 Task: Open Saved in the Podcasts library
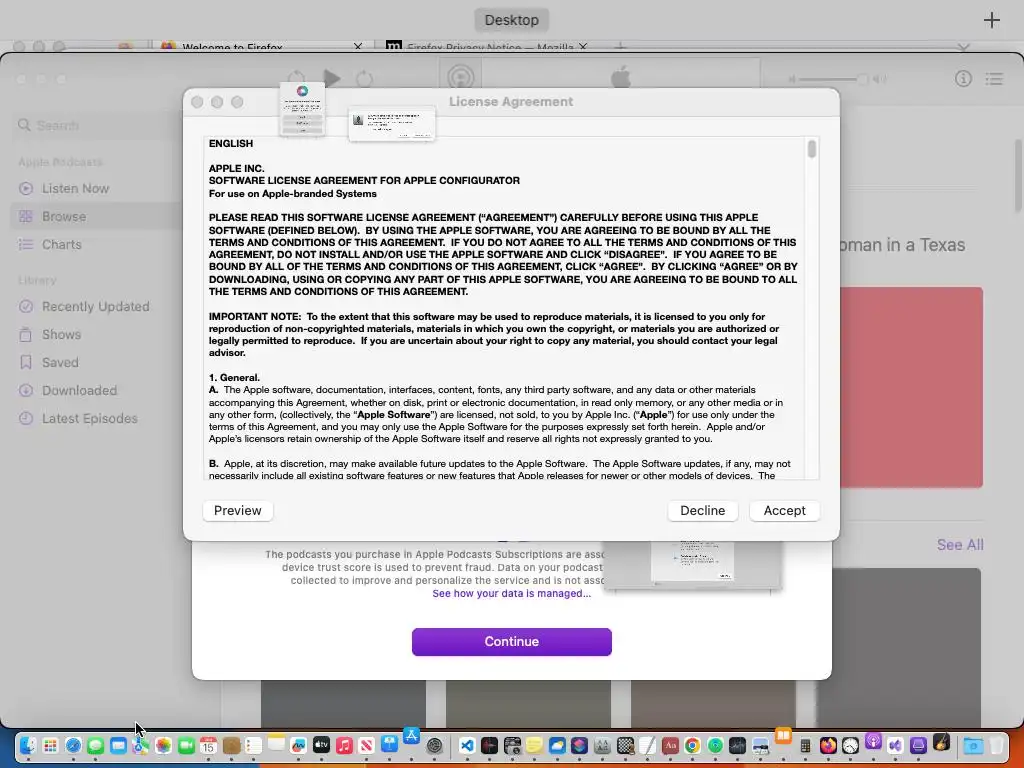click(x=60, y=363)
